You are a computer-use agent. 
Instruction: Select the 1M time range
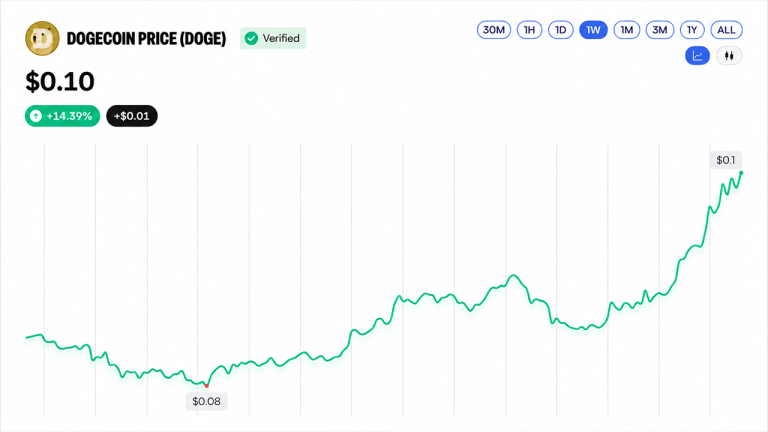click(626, 30)
